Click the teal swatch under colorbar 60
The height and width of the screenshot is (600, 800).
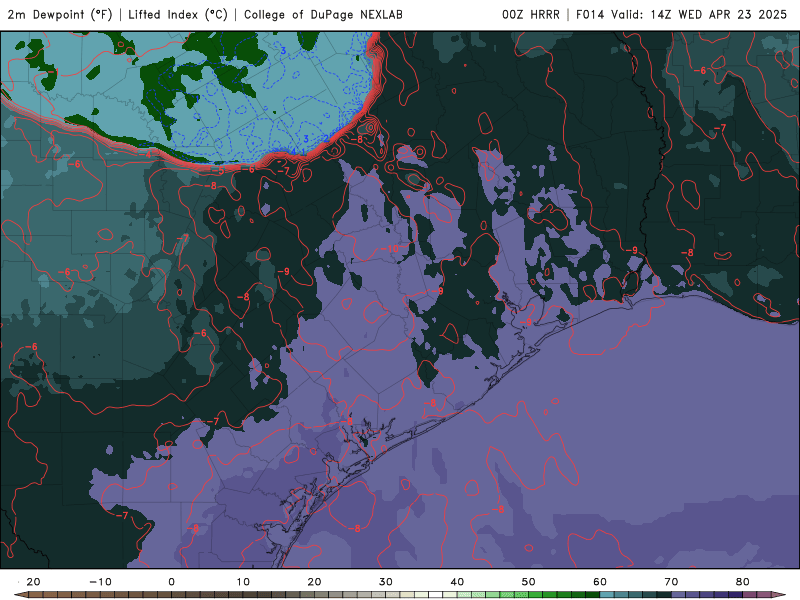pos(607,594)
